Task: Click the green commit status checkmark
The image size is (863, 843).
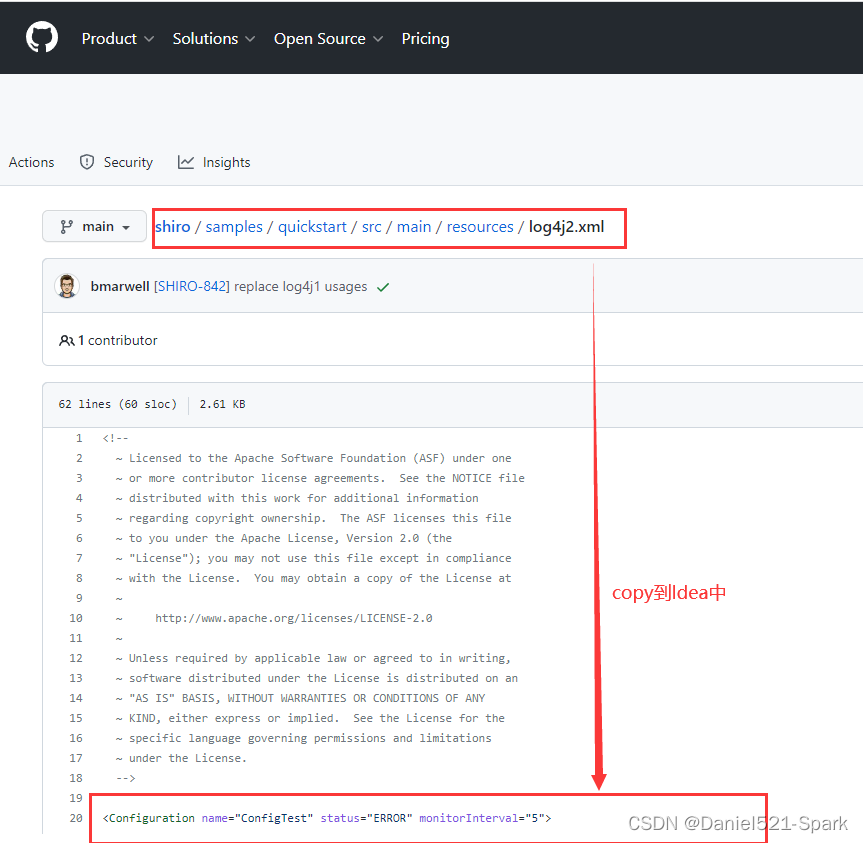Action: tap(383, 287)
